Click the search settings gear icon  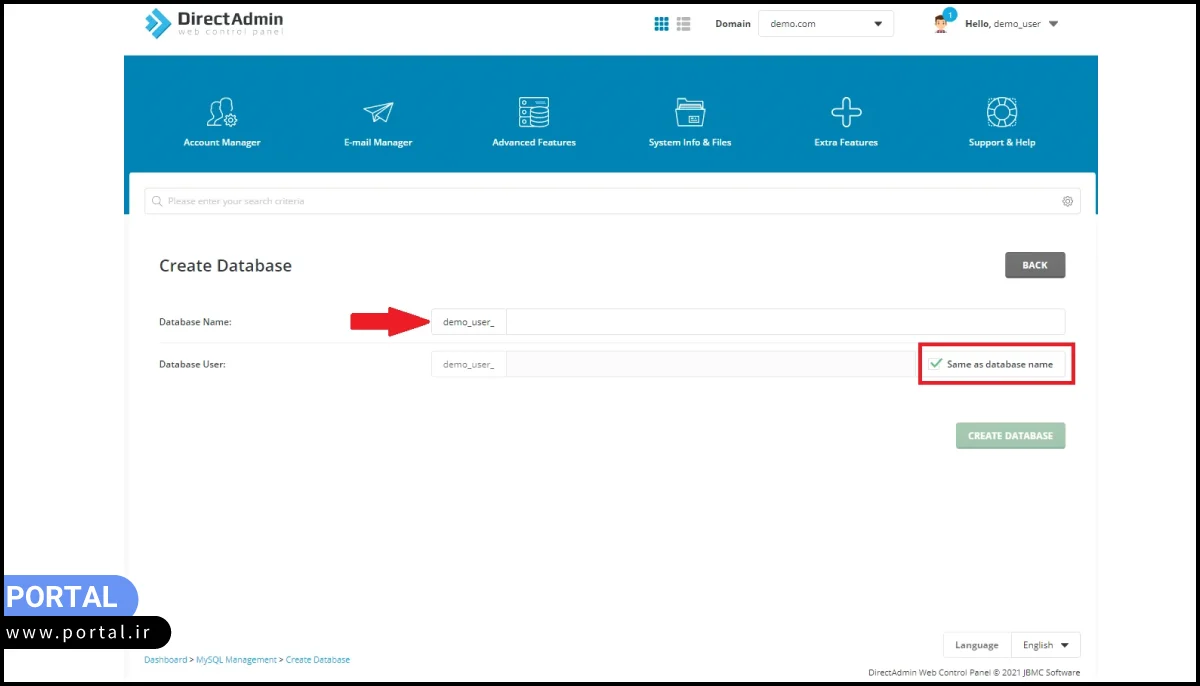pos(1067,201)
